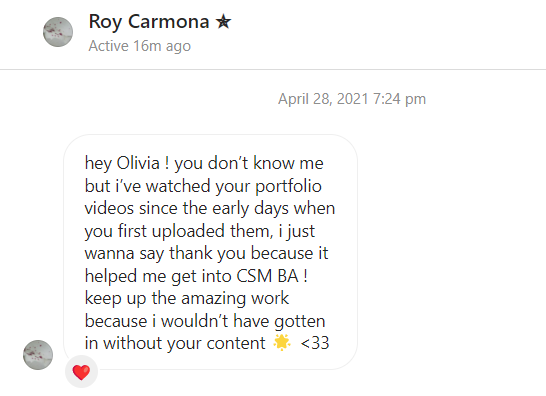Click the word hey starting the message
Viewport: 546px width, 396px height.
coord(98,163)
